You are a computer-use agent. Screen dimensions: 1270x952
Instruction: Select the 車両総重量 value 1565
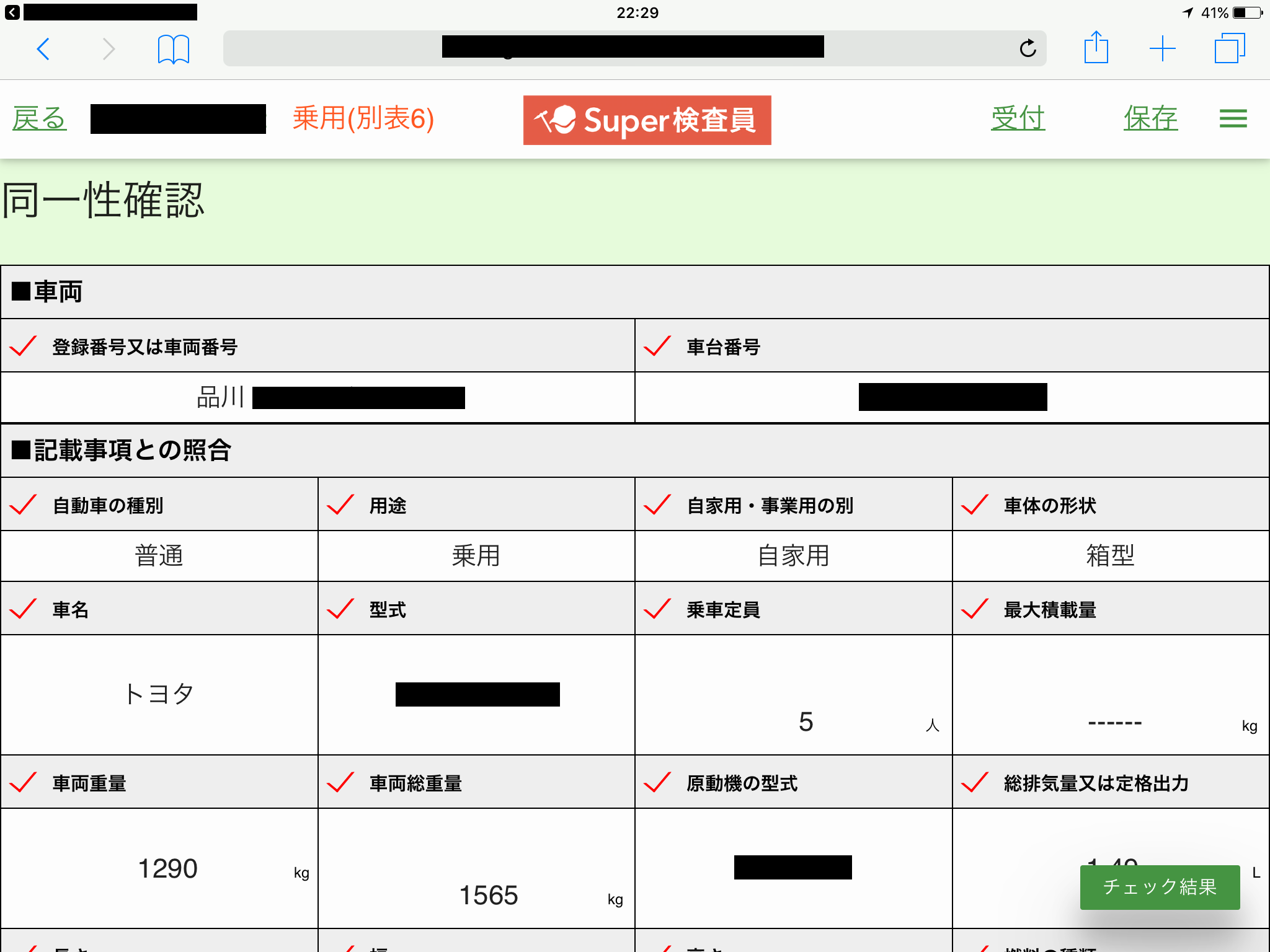[x=489, y=896]
